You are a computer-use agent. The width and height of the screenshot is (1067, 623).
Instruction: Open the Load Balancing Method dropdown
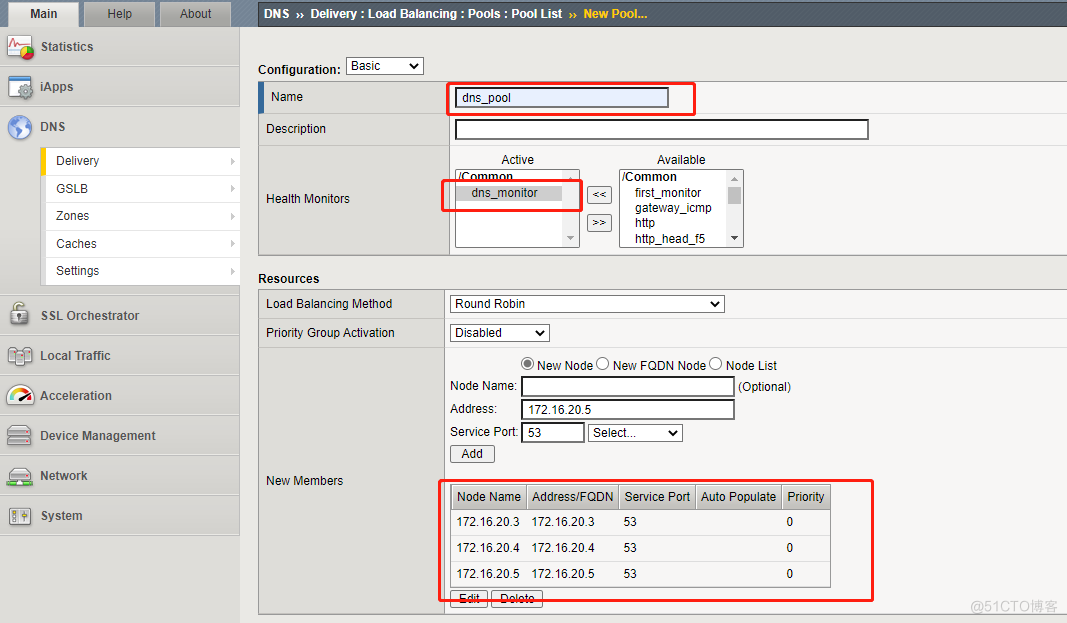pyautogui.click(x=587, y=304)
